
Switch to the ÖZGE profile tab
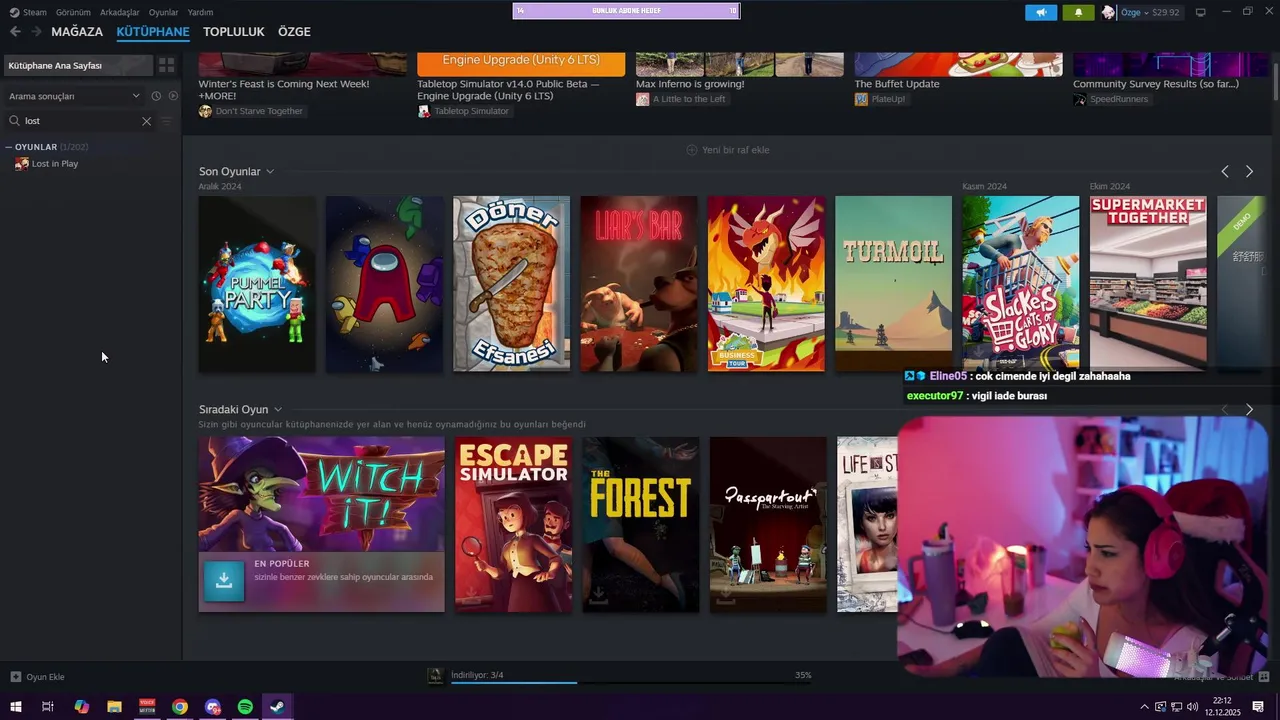294,32
